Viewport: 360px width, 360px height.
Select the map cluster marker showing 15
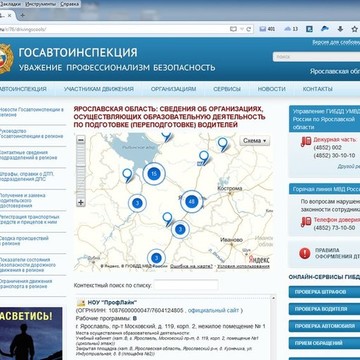(154, 173)
